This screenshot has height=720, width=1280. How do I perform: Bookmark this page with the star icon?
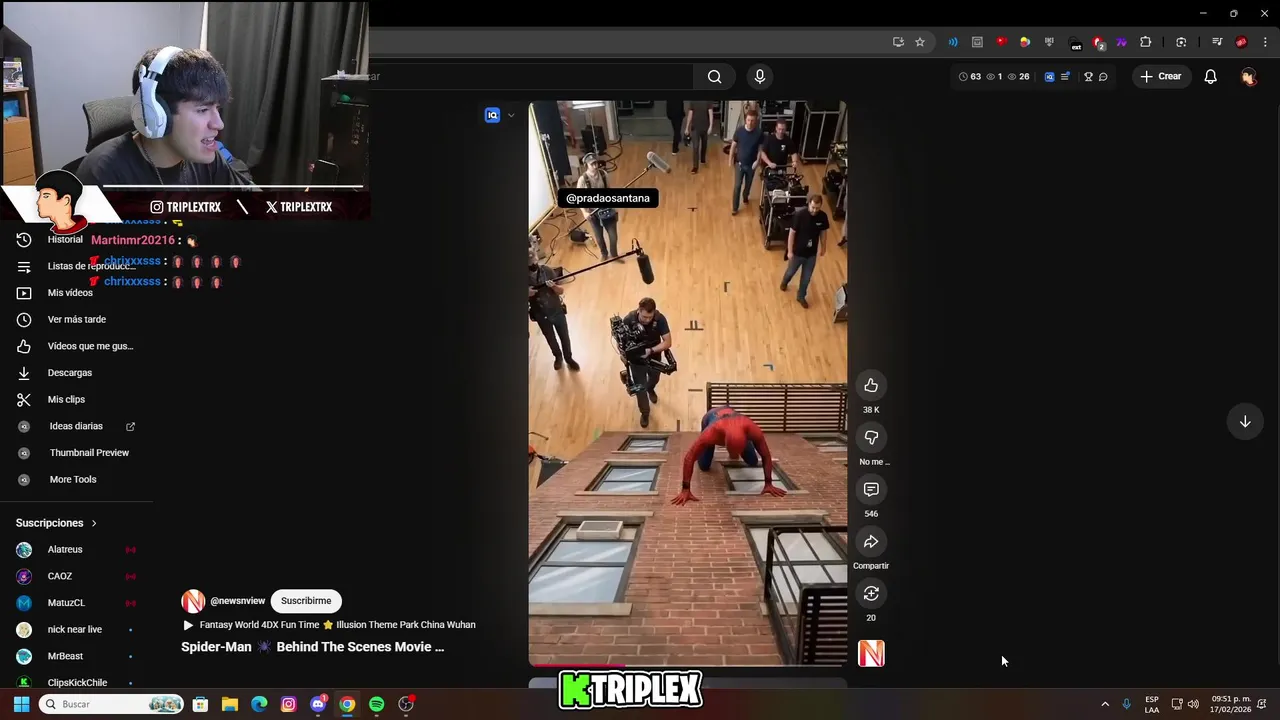[920, 42]
